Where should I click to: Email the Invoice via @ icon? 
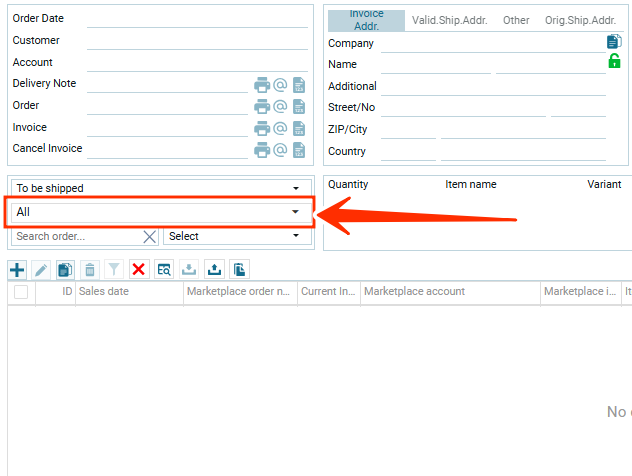tap(280, 128)
